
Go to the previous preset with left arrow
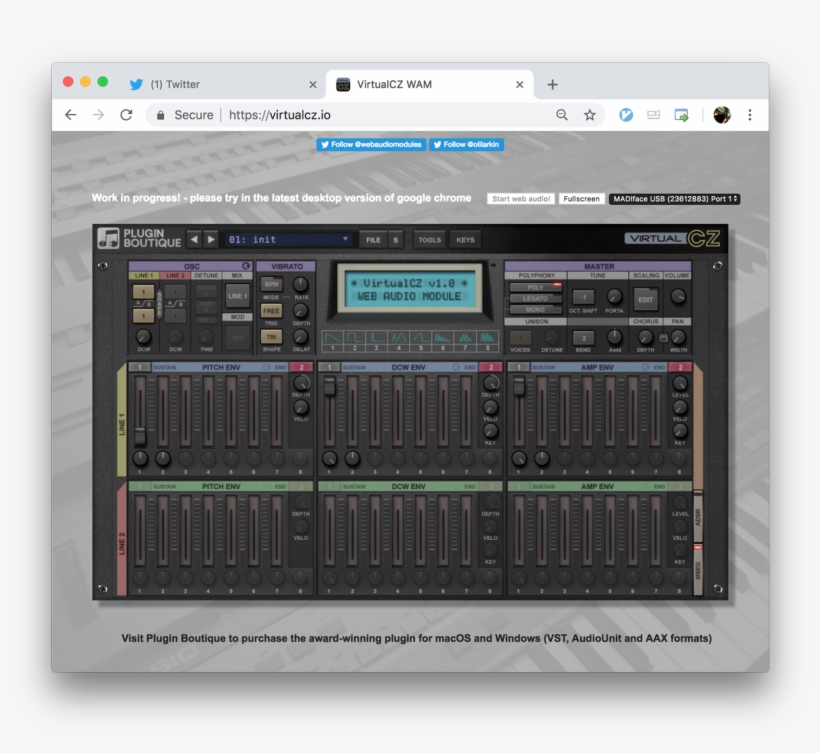coord(195,239)
